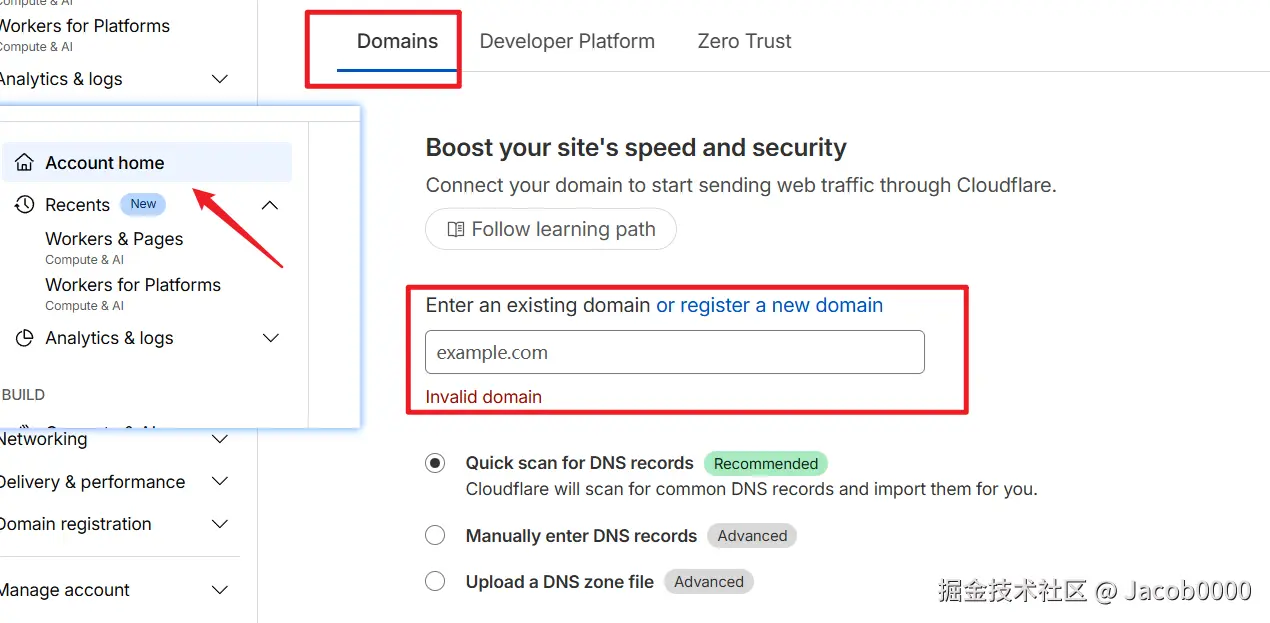Select Manually enter DNS records option
Viewport: 1270px width, 623px height.
coord(435,535)
